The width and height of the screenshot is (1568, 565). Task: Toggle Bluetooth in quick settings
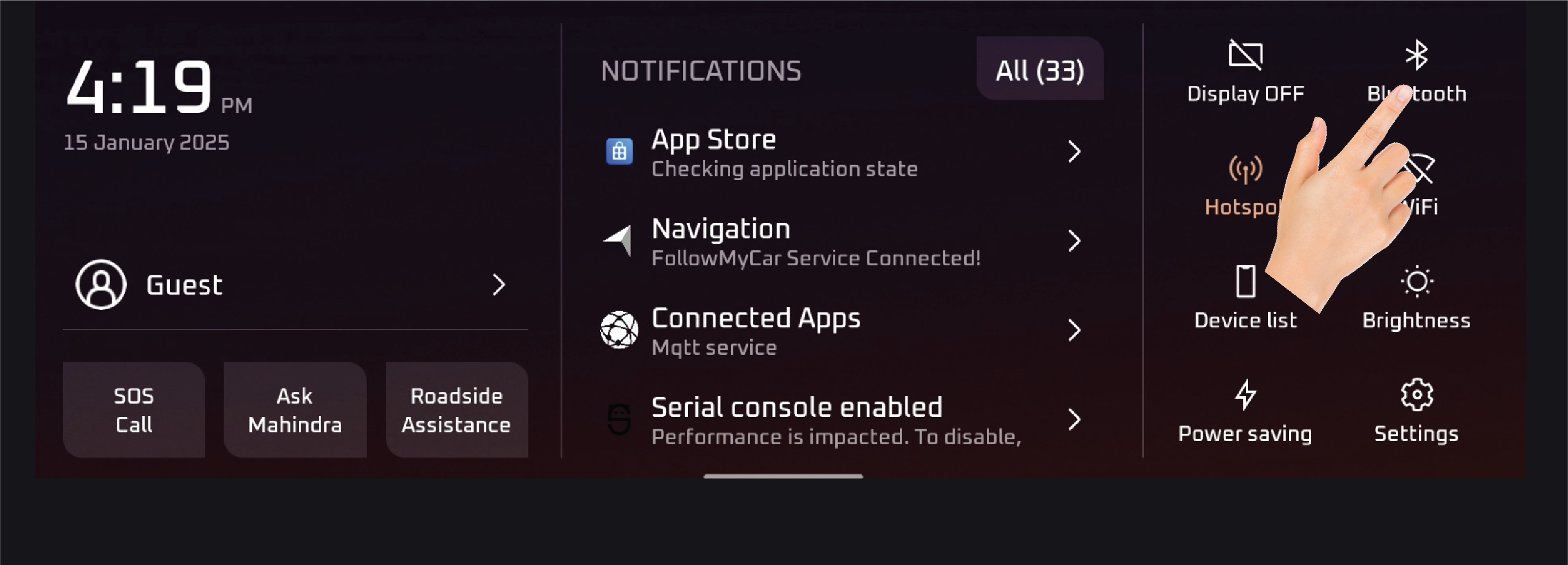click(1416, 55)
